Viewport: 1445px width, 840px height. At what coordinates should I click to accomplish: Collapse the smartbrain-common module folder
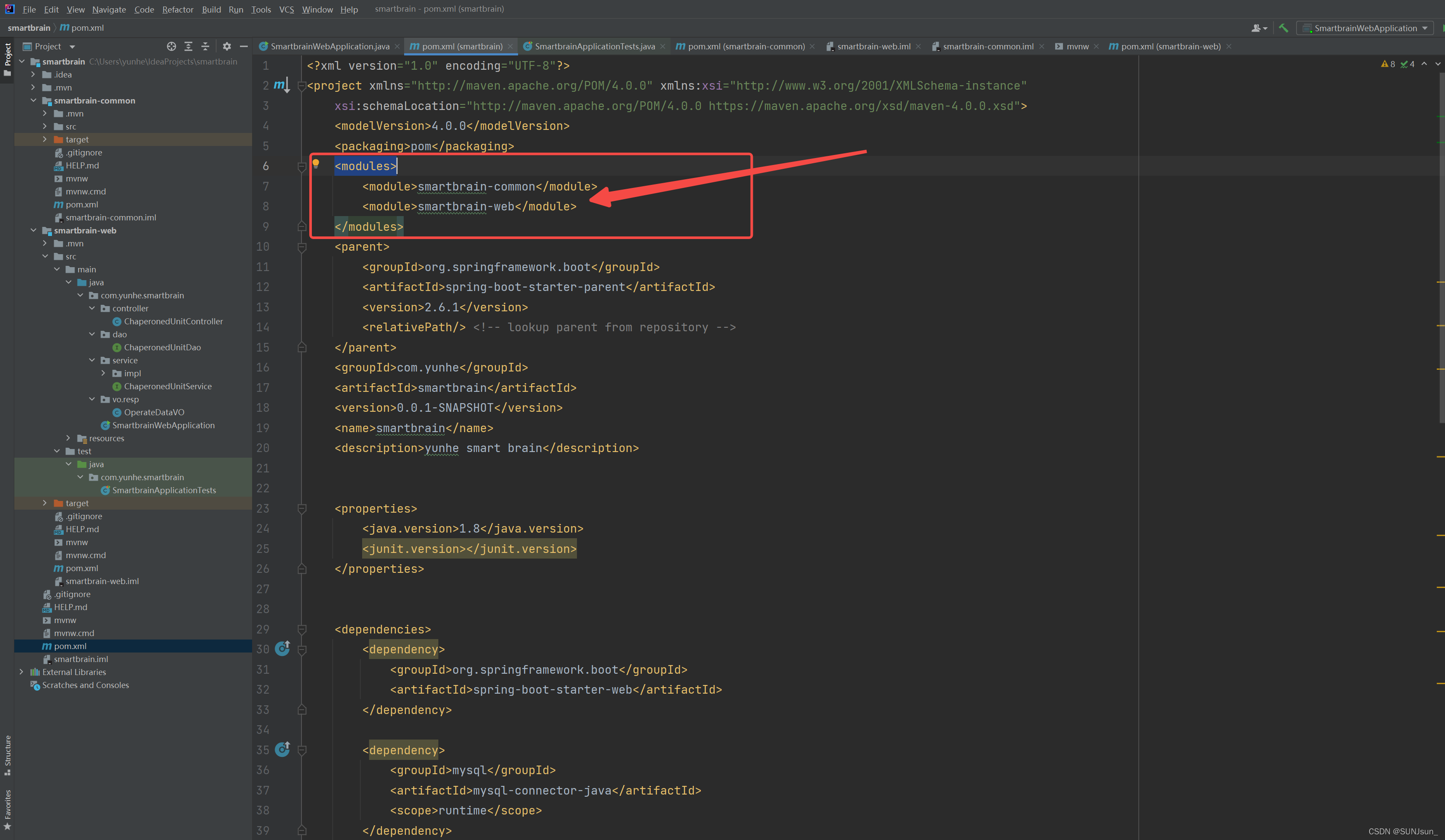pos(33,100)
